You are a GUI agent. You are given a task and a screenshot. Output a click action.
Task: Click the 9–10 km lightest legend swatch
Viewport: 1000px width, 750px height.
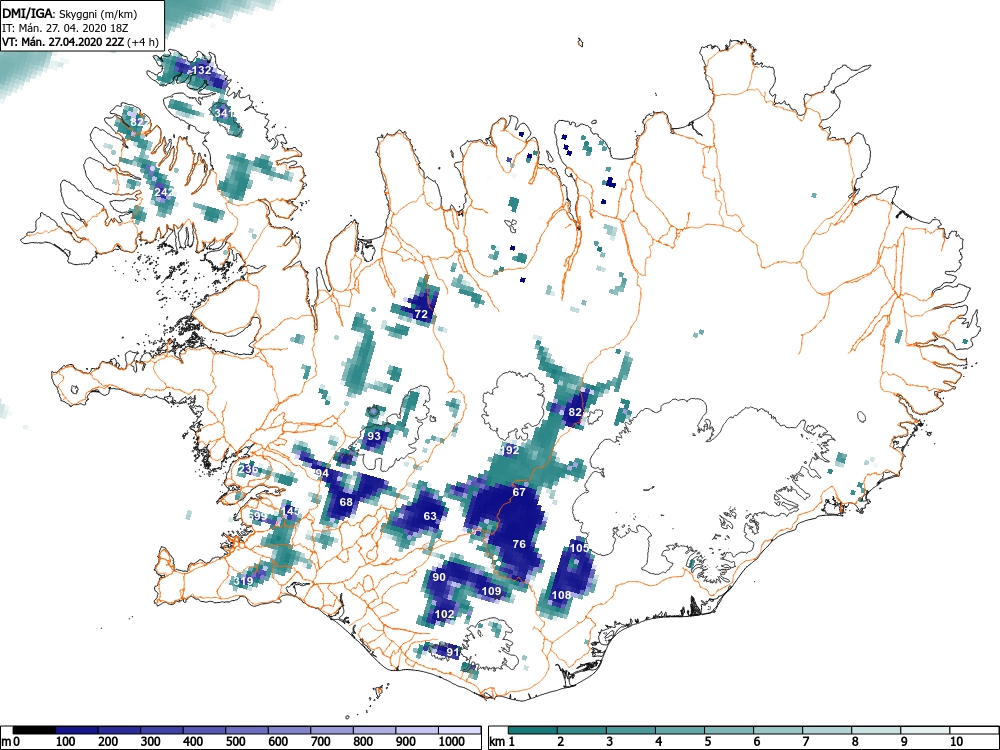point(925,730)
